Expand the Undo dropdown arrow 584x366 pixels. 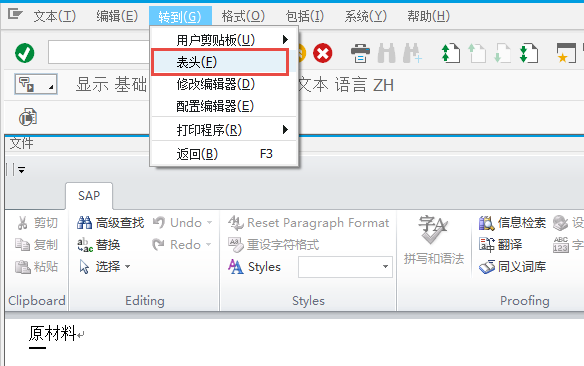click(x=210, y=223)
